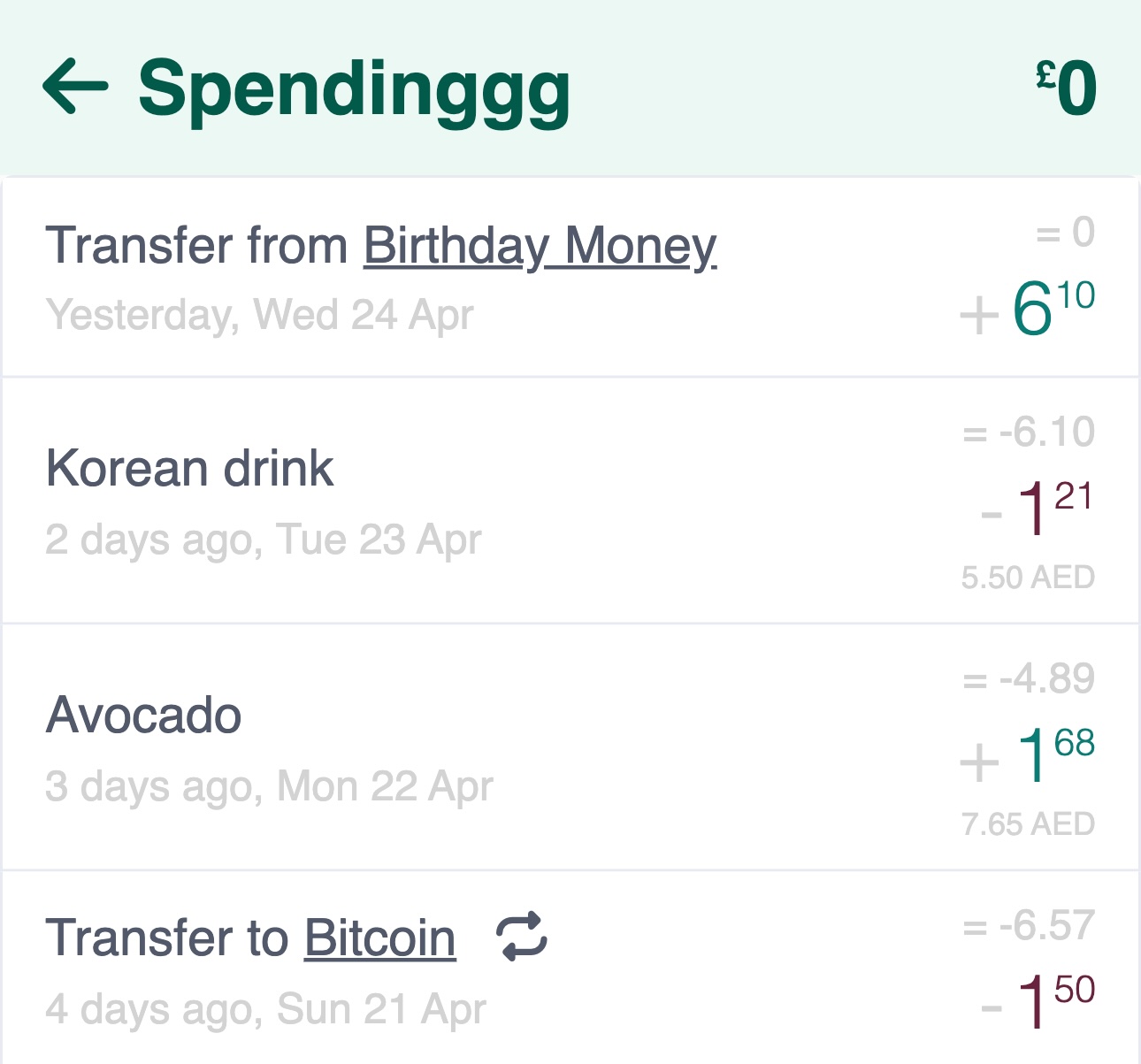1141x1064 pixels.
Task: Click the date 2 days ago, Tue 23 Apr
Action: point(264,540)
